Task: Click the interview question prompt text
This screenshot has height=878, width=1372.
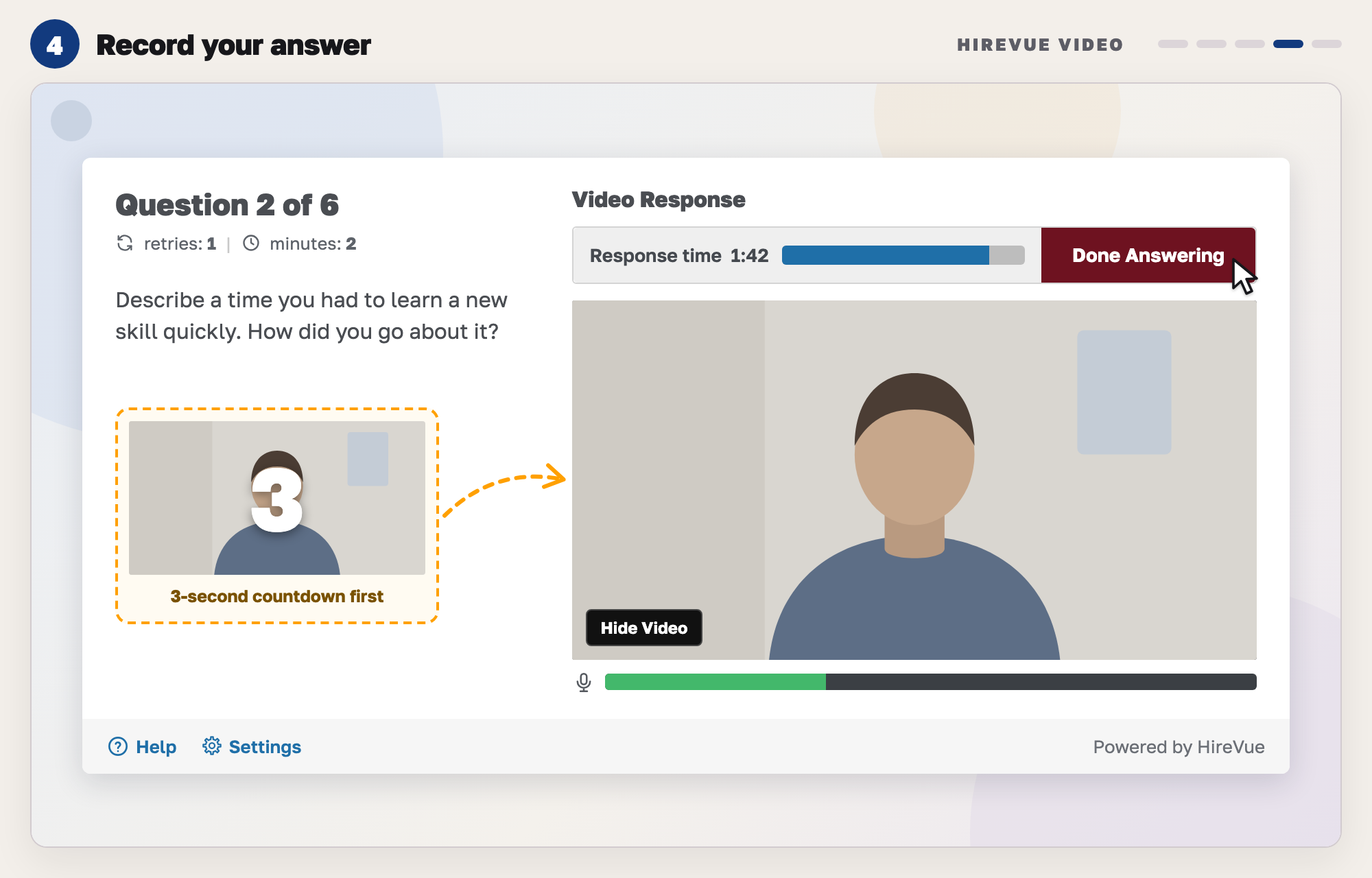Action: (311, 316)
